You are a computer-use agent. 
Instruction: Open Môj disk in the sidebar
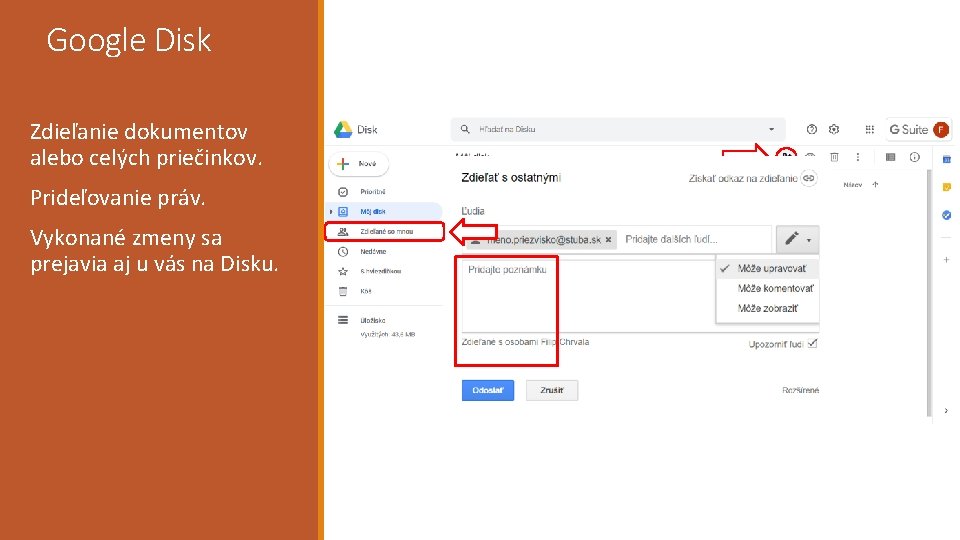coord(384,211)
